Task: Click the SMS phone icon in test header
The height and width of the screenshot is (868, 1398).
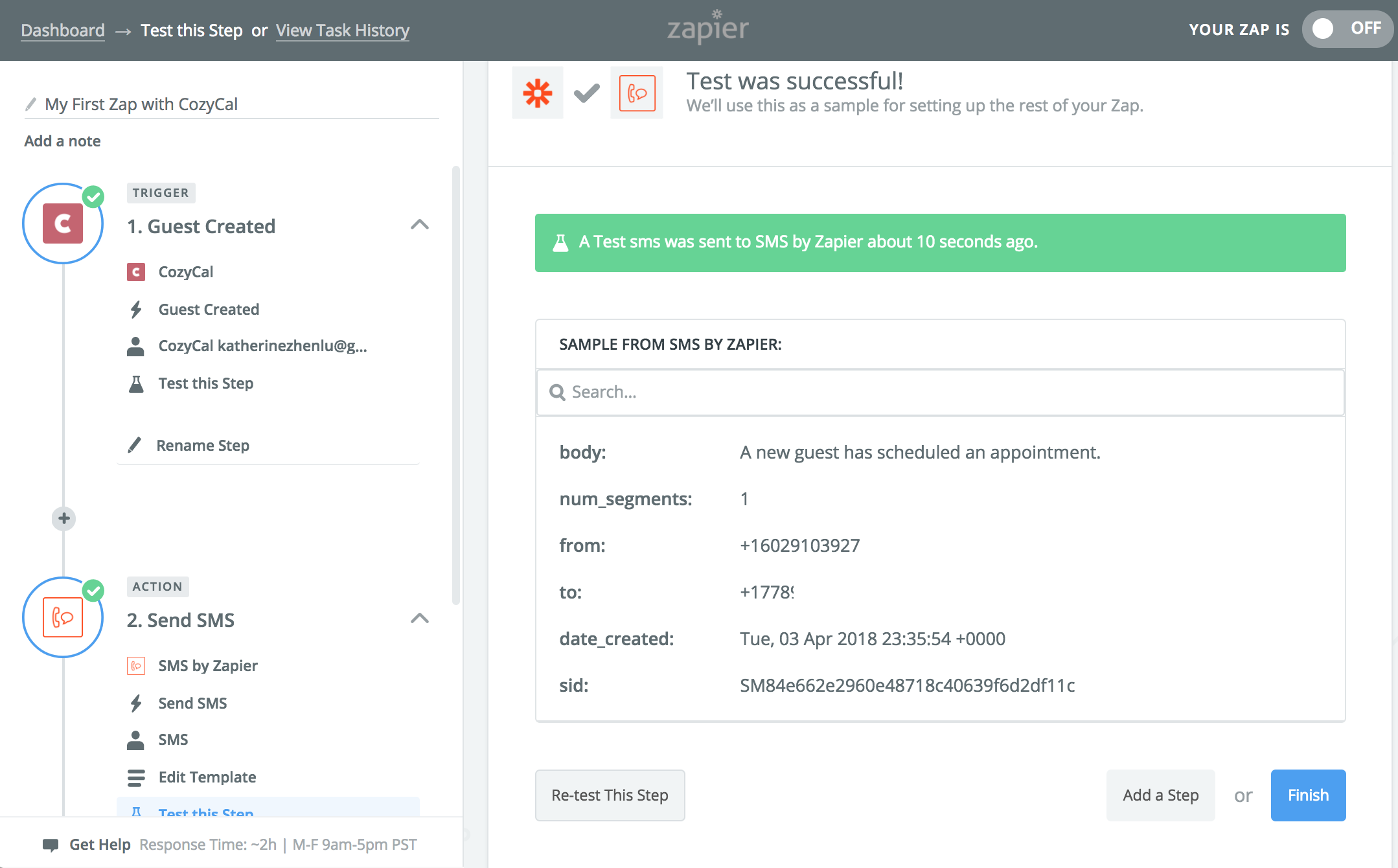Action: 637,93
